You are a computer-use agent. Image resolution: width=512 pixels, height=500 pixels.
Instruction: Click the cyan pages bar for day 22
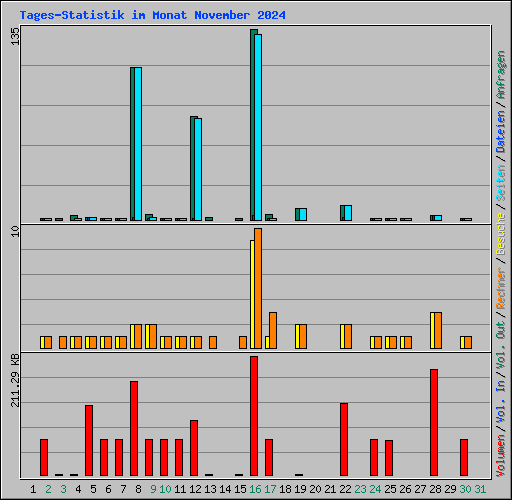(x=348, y=213)
